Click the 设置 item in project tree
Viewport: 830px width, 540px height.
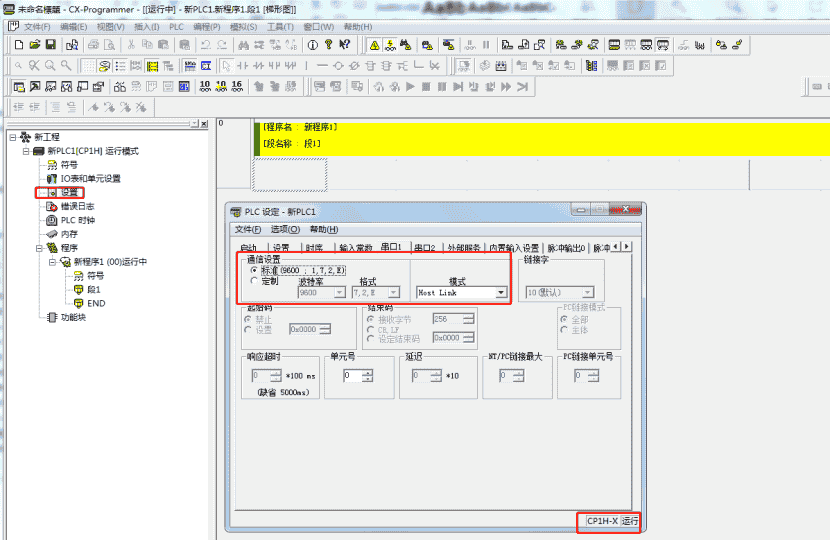[x=69, y=192]
